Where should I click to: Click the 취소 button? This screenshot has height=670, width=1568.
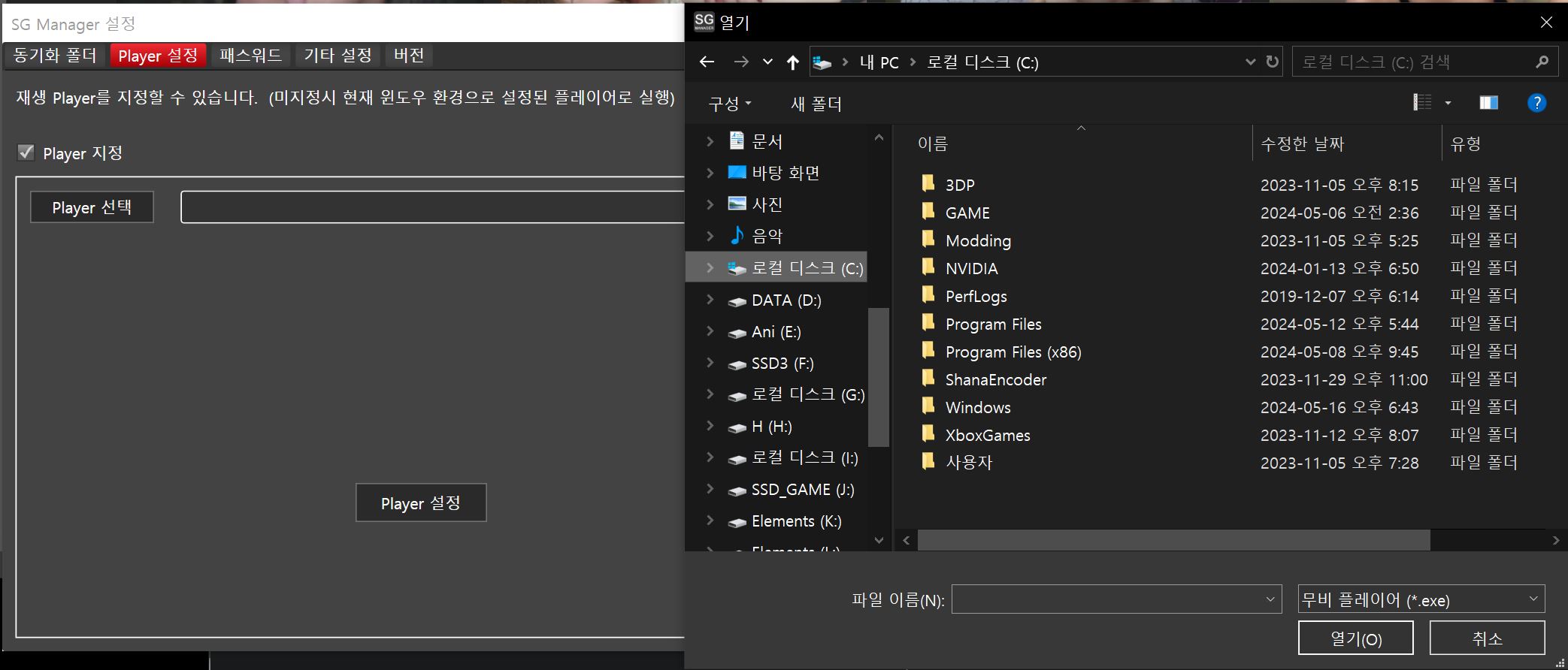coord(1486,638)
